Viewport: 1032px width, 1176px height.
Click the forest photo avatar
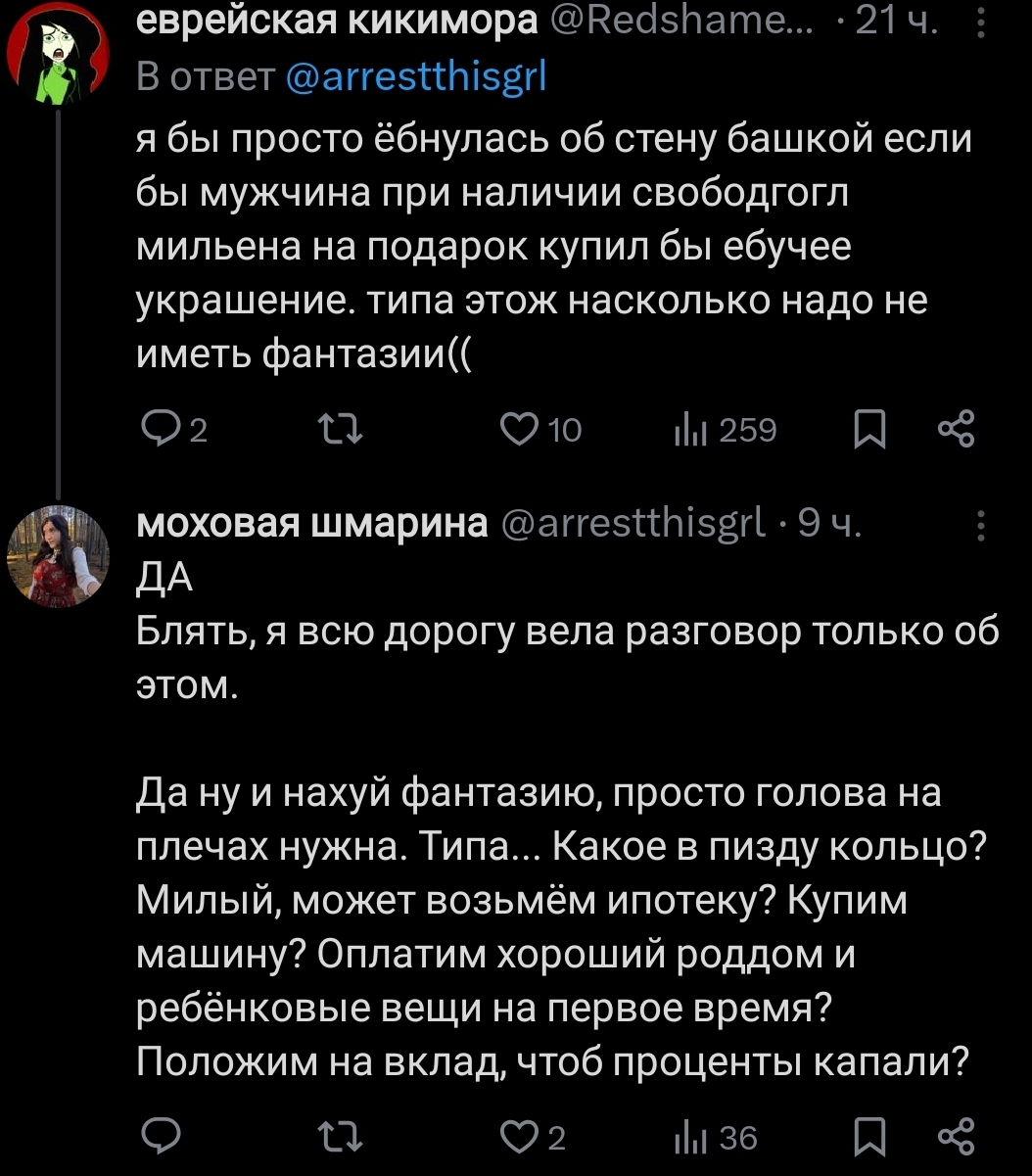click(x=58, y=556)
